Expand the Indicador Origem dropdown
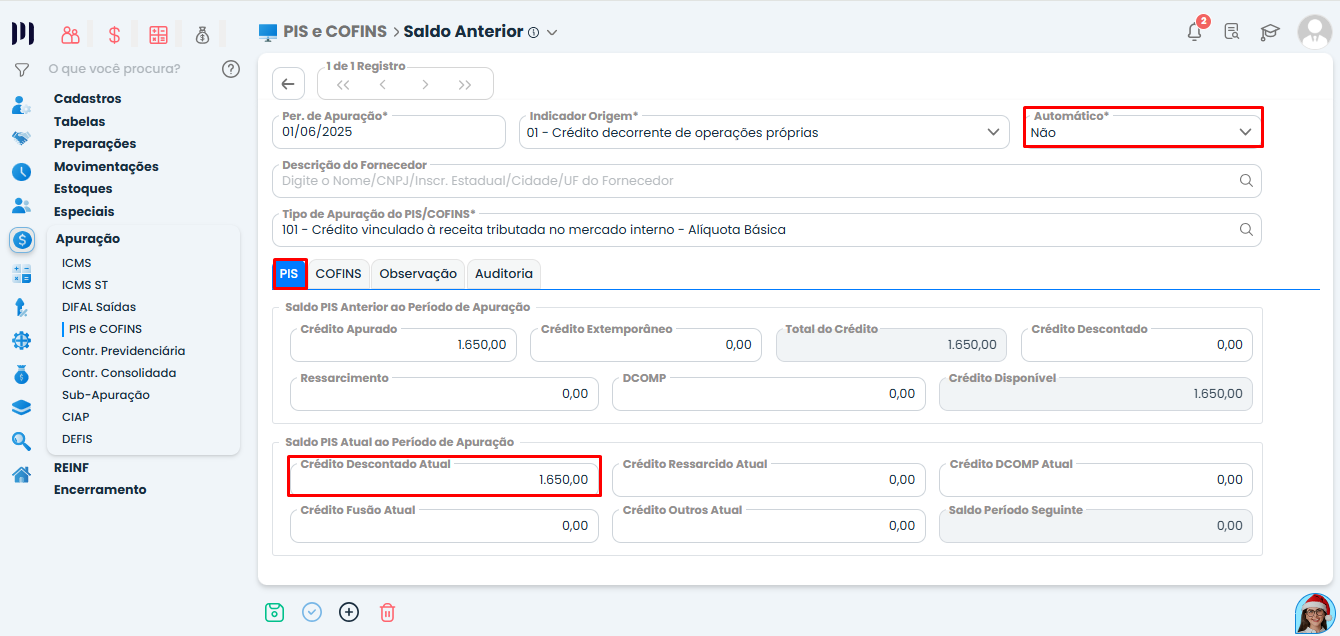1340x636 pixels. point(993,132)
